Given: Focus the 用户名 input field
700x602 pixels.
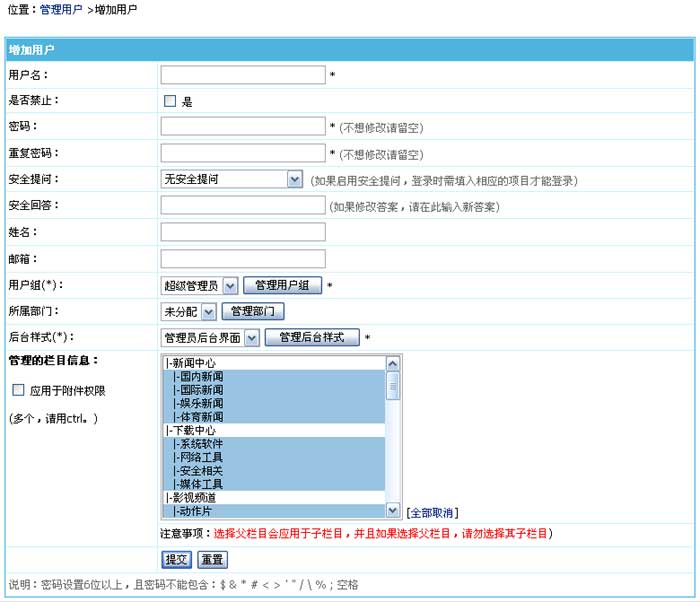Looking at the screenshot, I should point(243,75).
